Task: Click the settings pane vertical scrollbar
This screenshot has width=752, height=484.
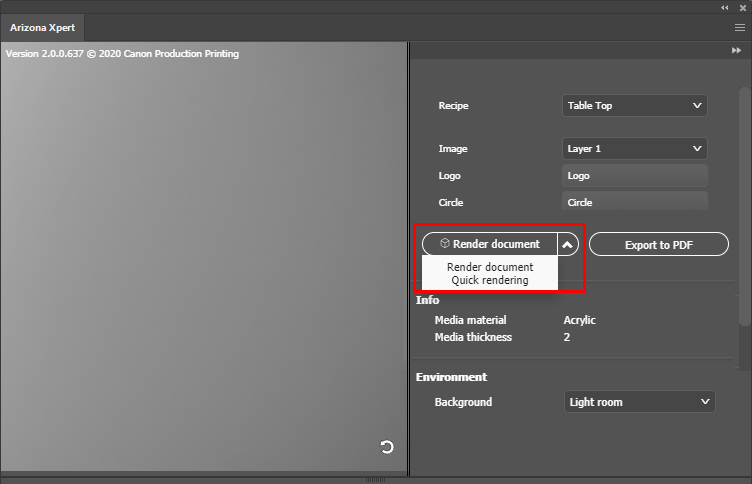Action: pyautogui.click(x=744, y=206)
